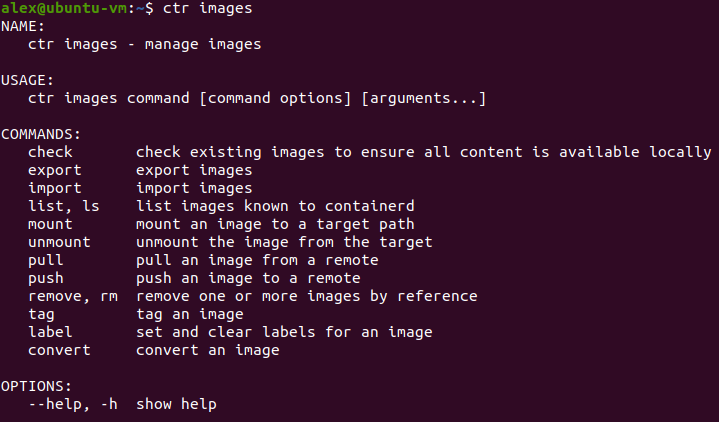Image resolution: width=719 pixels, height=422 pixels.
Task: Select the 'list, ls' command text
Action: (x=64, y=206)
